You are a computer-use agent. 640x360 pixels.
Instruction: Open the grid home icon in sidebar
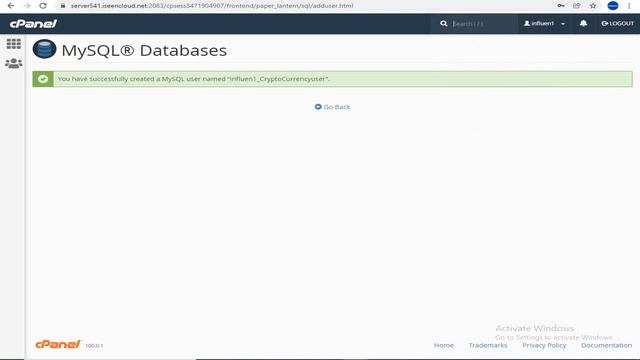(x=13, y=44)
